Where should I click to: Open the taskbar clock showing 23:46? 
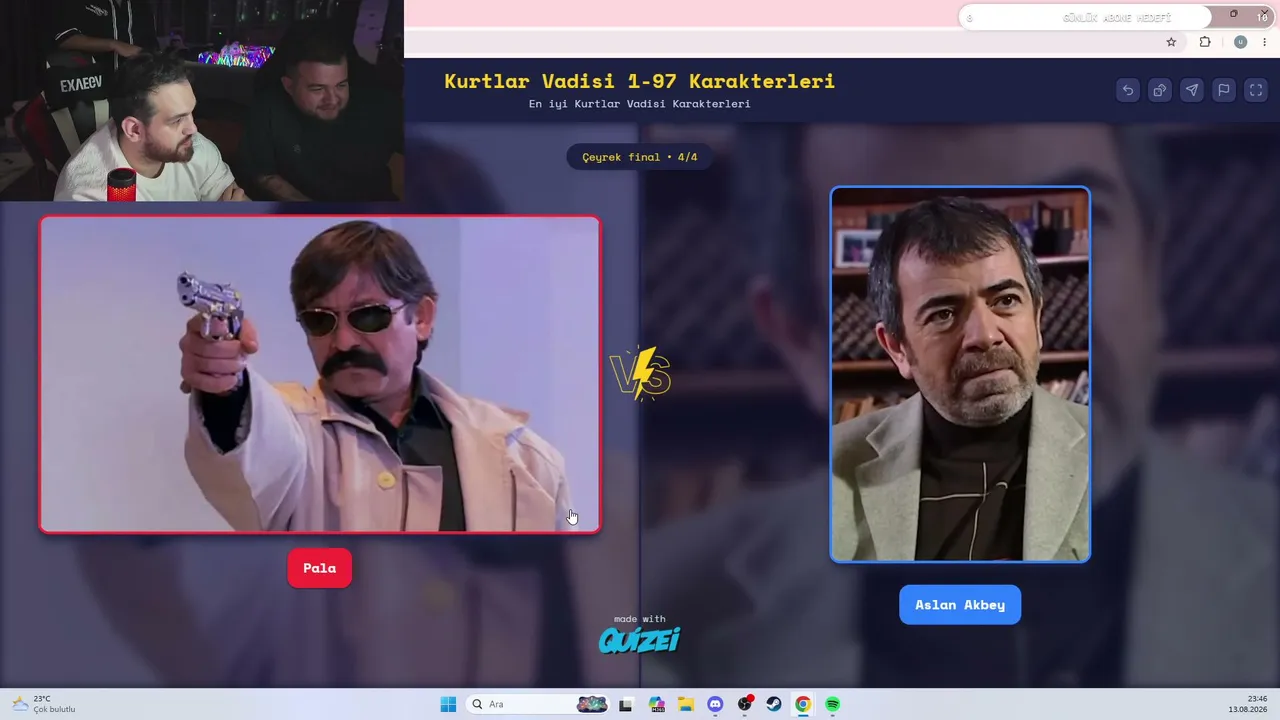(x=1248, y=704)
